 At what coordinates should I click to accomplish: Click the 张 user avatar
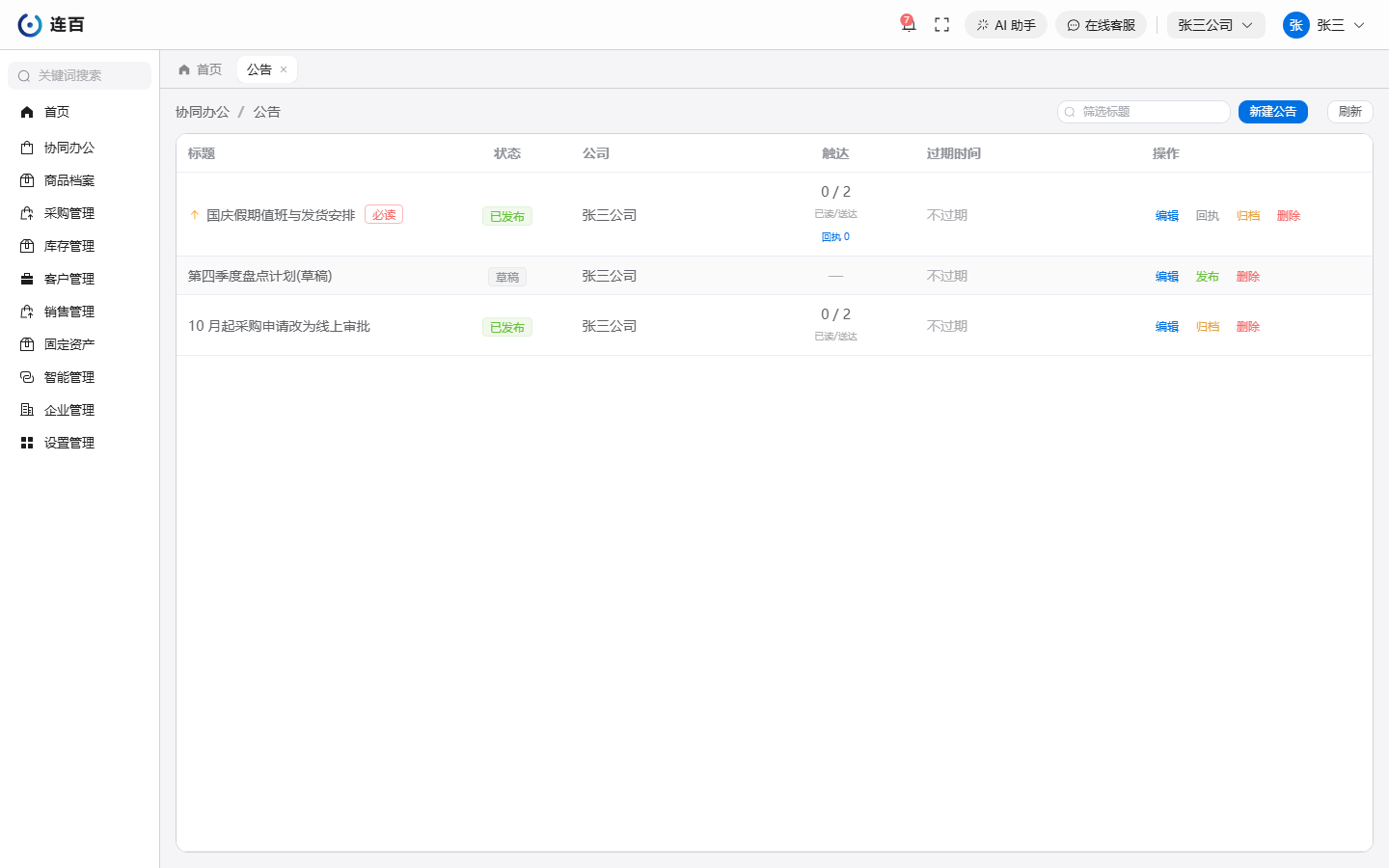1295,25
